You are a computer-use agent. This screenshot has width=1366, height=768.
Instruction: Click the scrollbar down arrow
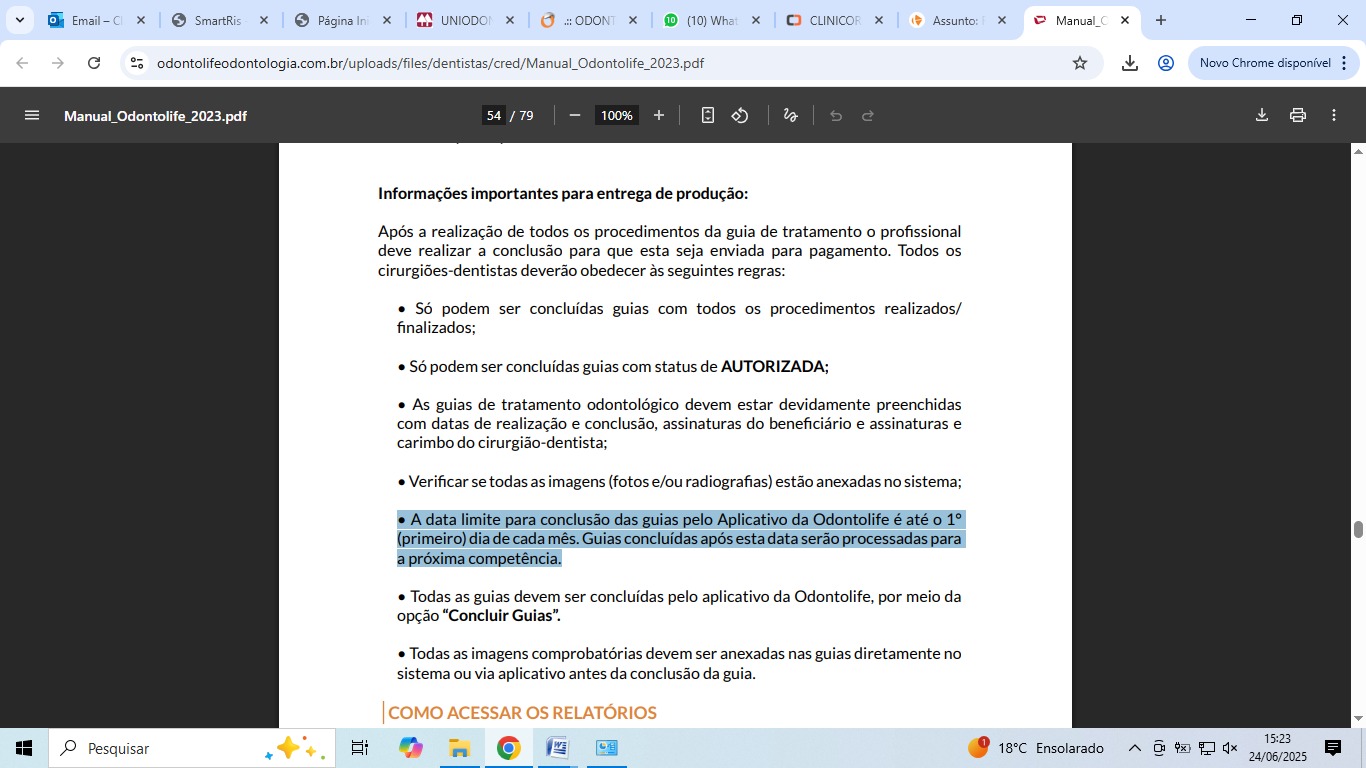[1358, 719]
